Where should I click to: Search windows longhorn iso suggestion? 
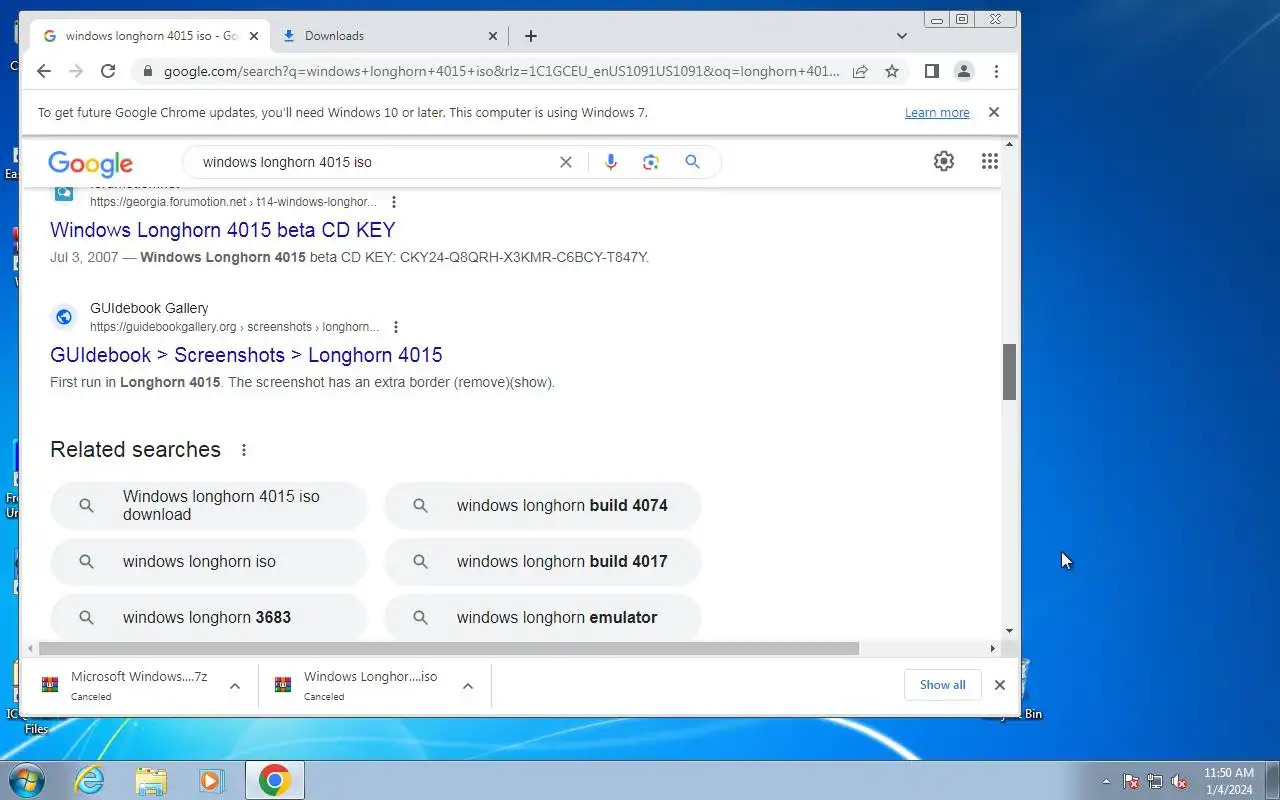(x=209, y=562)
